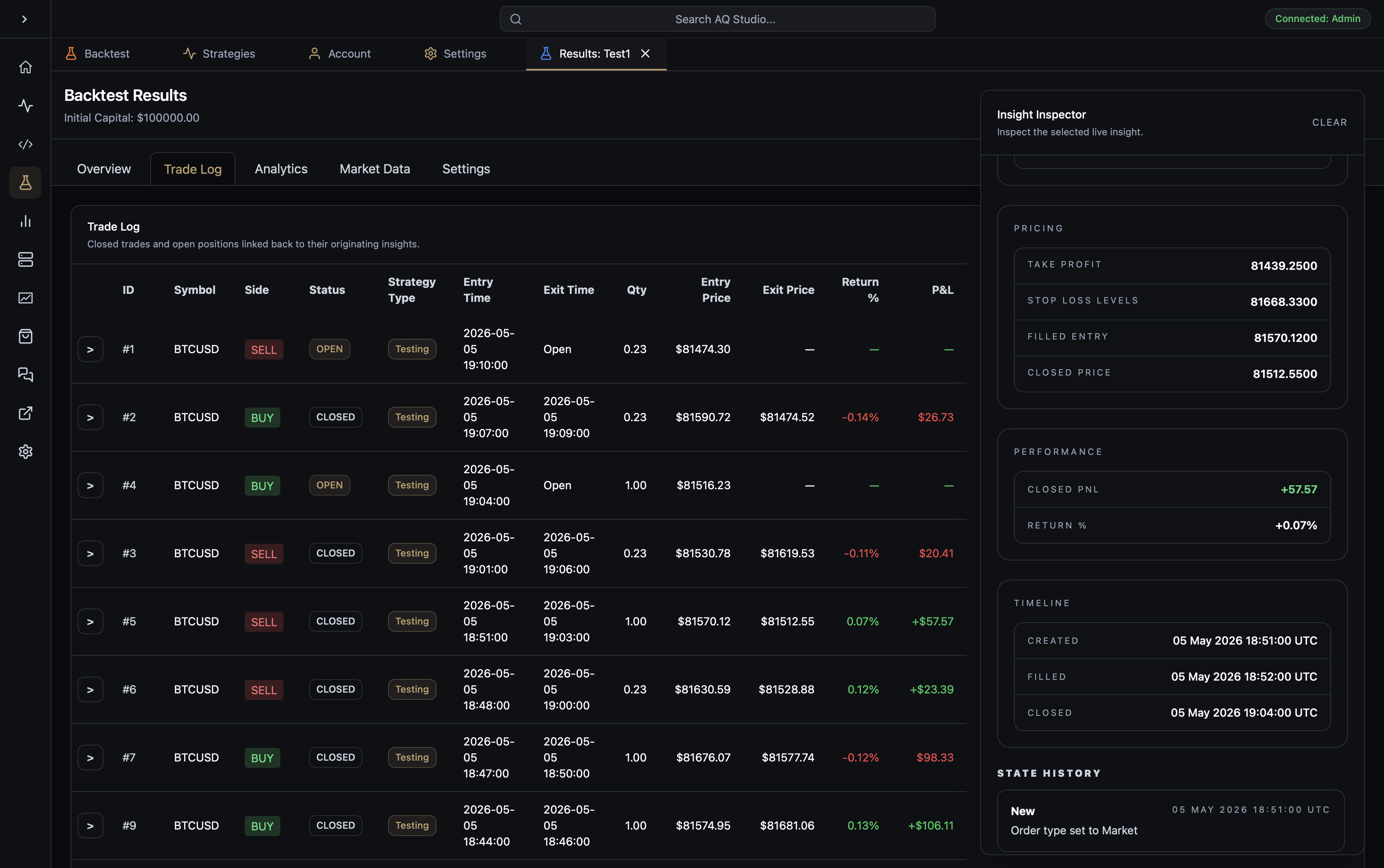Switch to the Backtest top tab
Screen dimensions: 1384x868
click(x=98, y=54)
